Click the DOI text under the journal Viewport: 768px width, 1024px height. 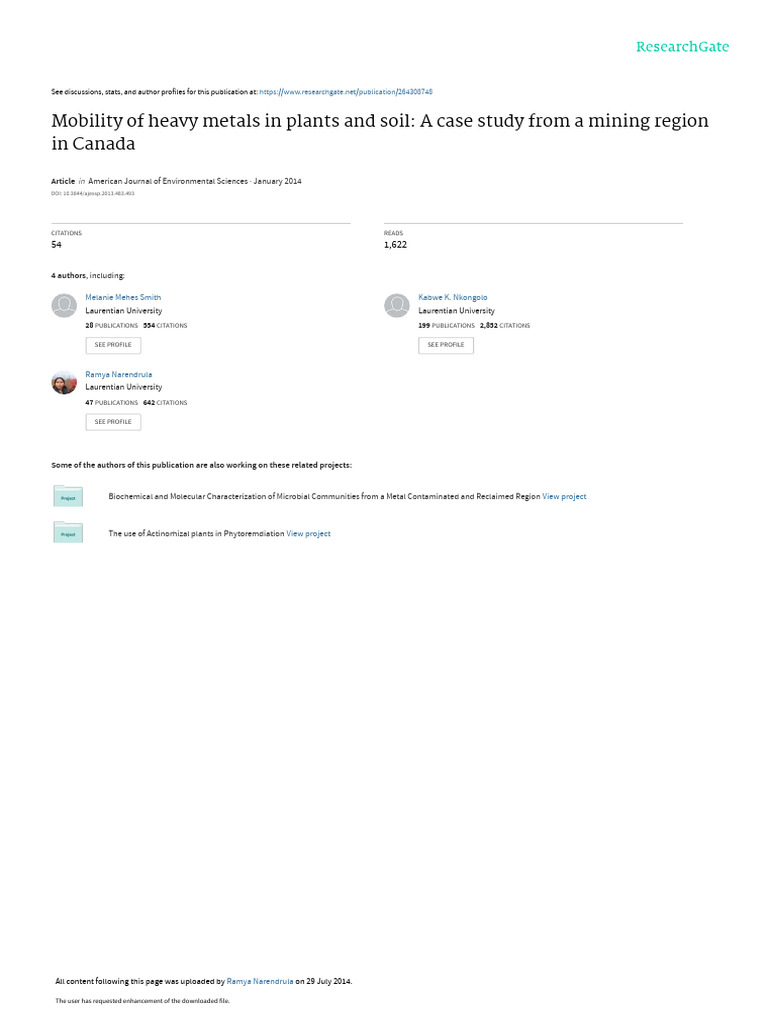pos(93,193)
